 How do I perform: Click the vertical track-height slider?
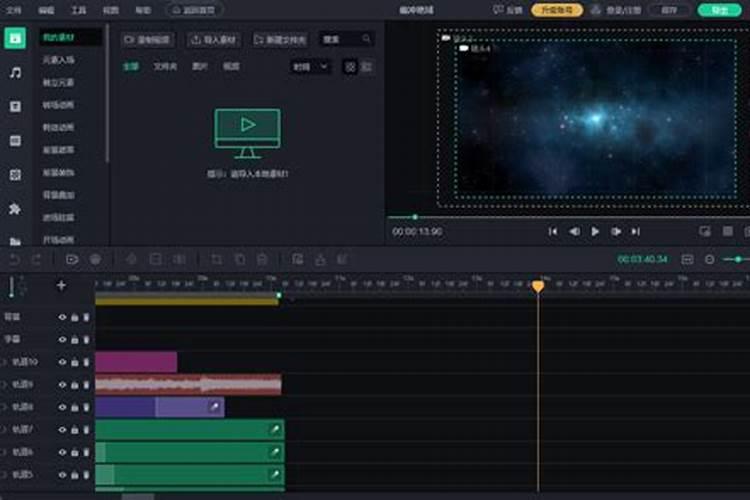(x=11, y=286)
